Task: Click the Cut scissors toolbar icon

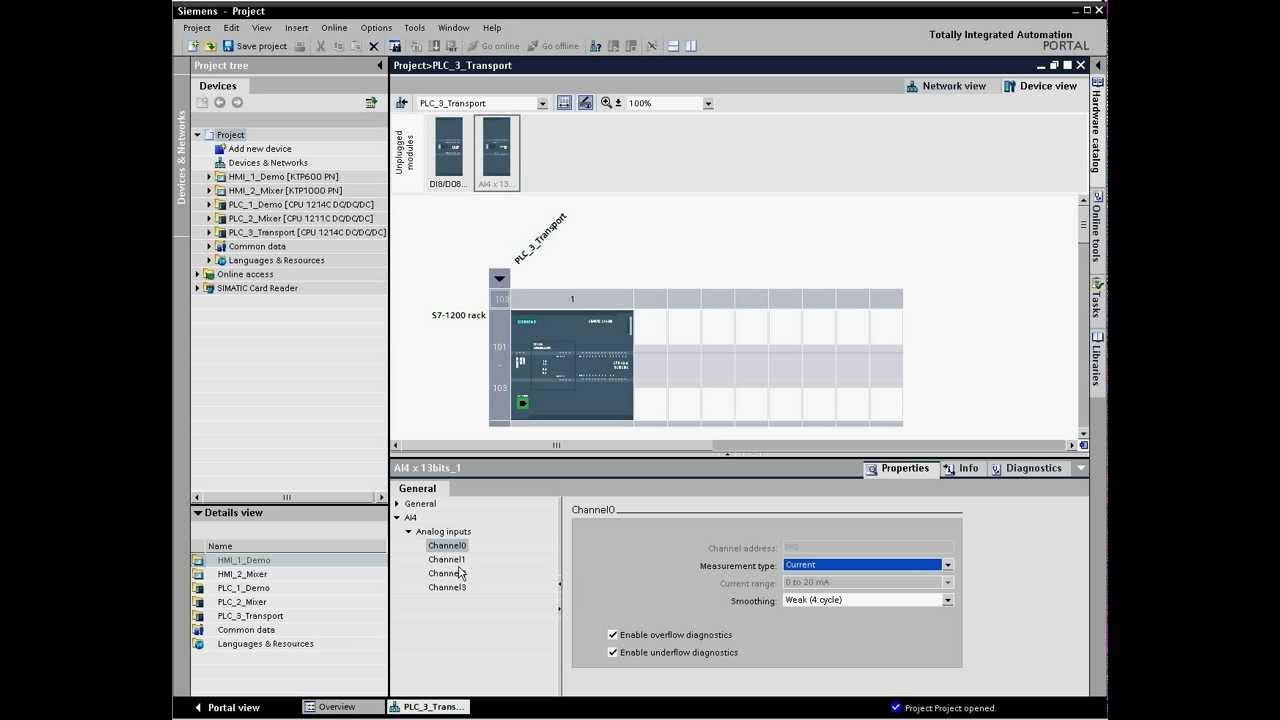Action: [321, 46]
